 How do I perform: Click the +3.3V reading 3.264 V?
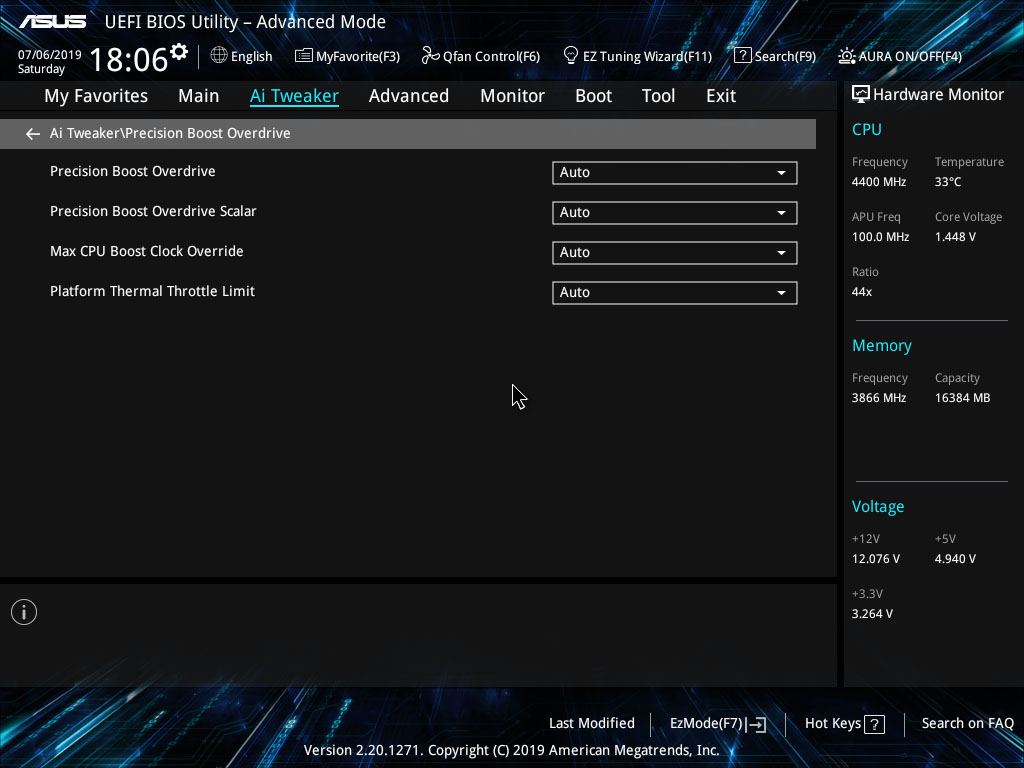(x=872, y=614)
